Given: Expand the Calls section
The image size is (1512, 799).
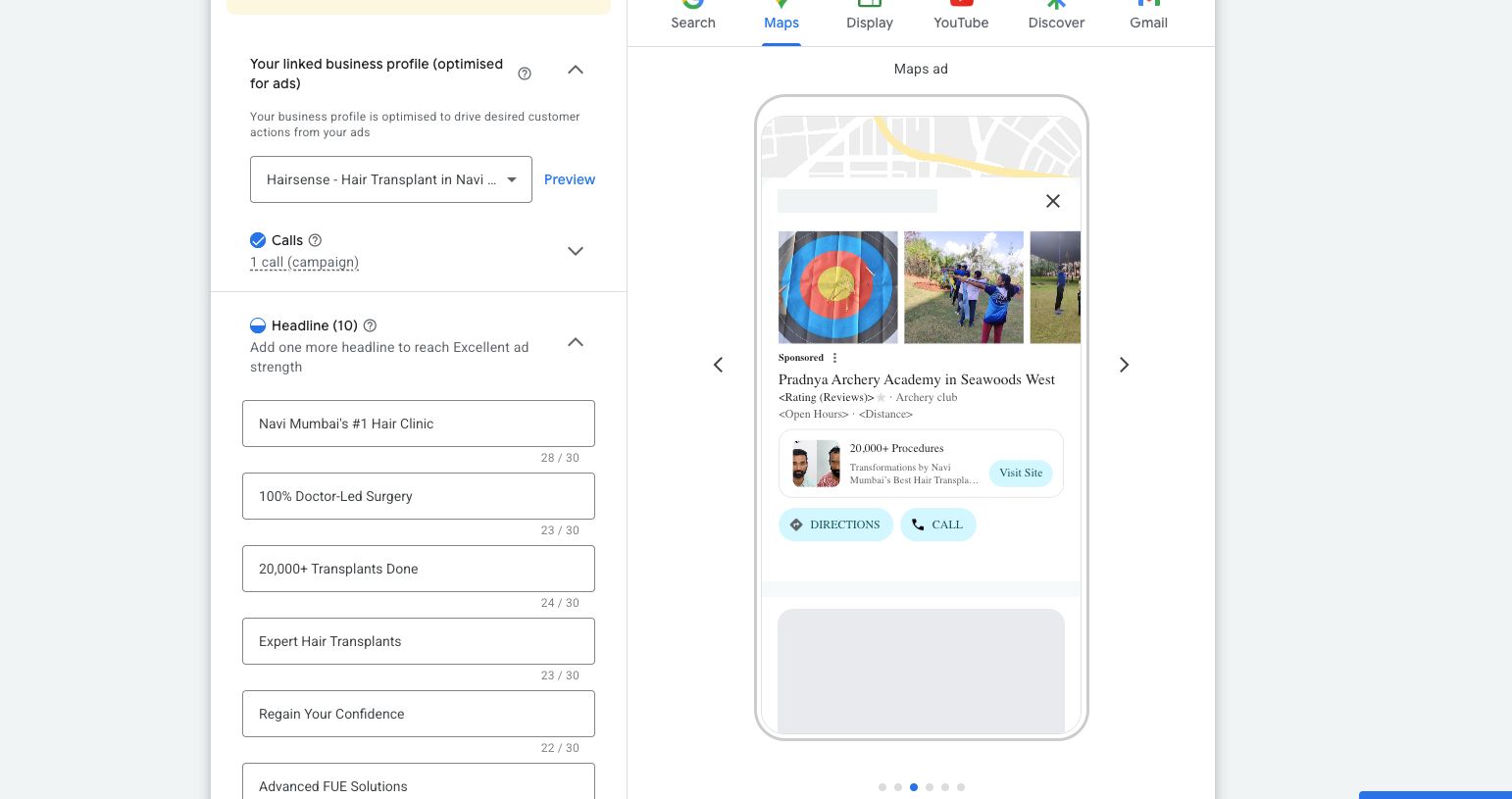Looking at the screenshot, I should 576,251.
